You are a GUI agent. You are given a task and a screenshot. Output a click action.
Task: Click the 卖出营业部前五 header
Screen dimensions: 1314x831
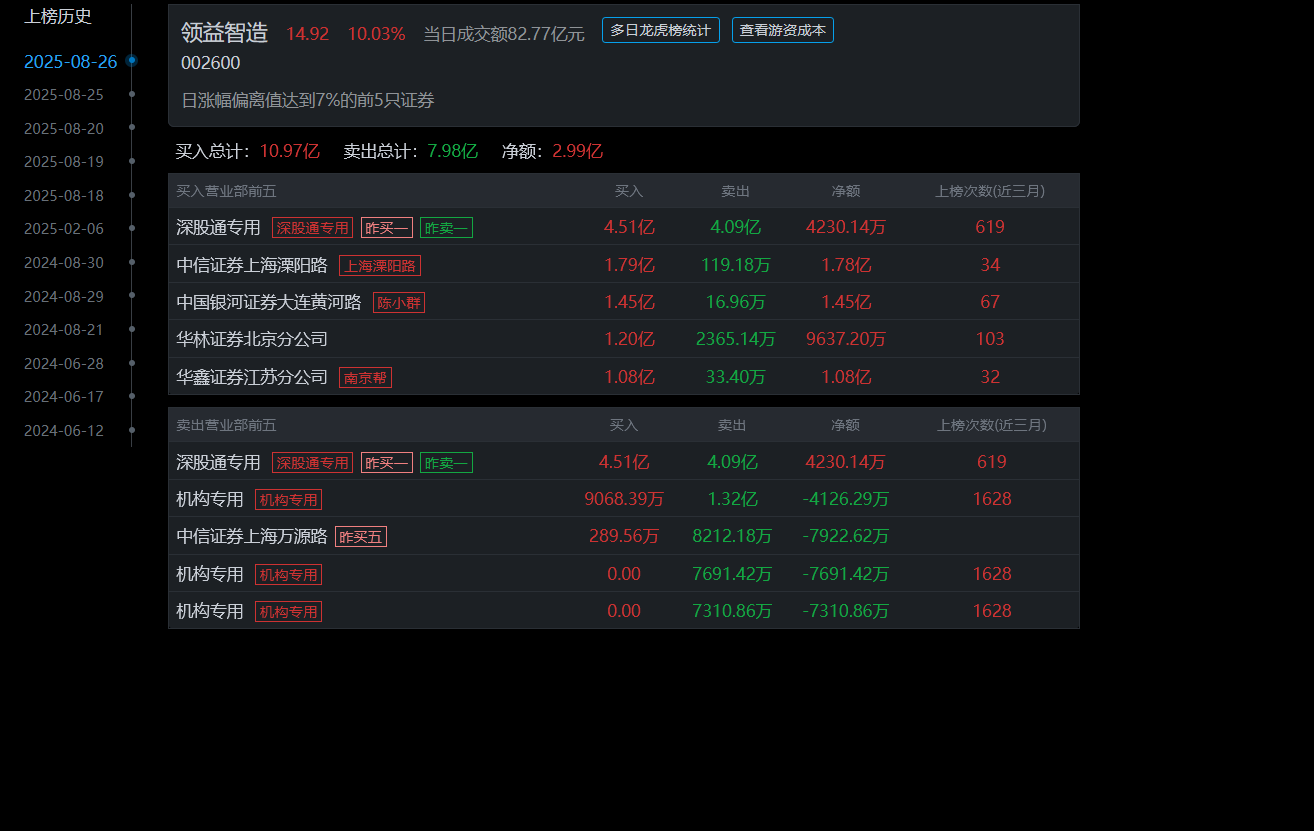(x=226, y=425)
